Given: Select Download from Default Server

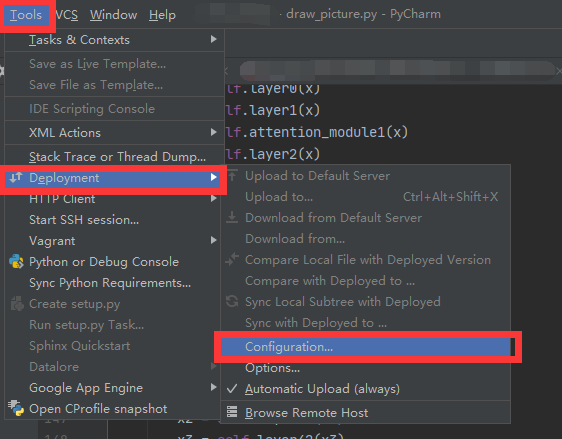Looking at the screenshot, I should [366, 218].
